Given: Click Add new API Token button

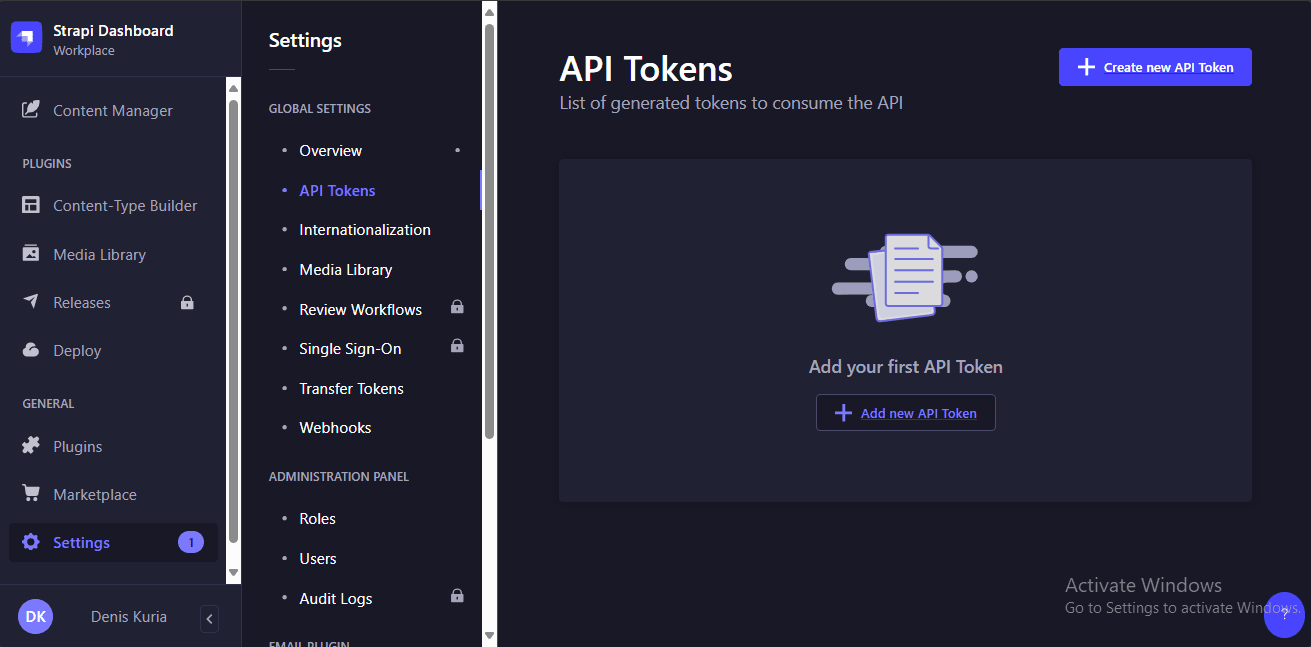Looking at the screenshot, I should pyautogui.click(x=905, y=413).
